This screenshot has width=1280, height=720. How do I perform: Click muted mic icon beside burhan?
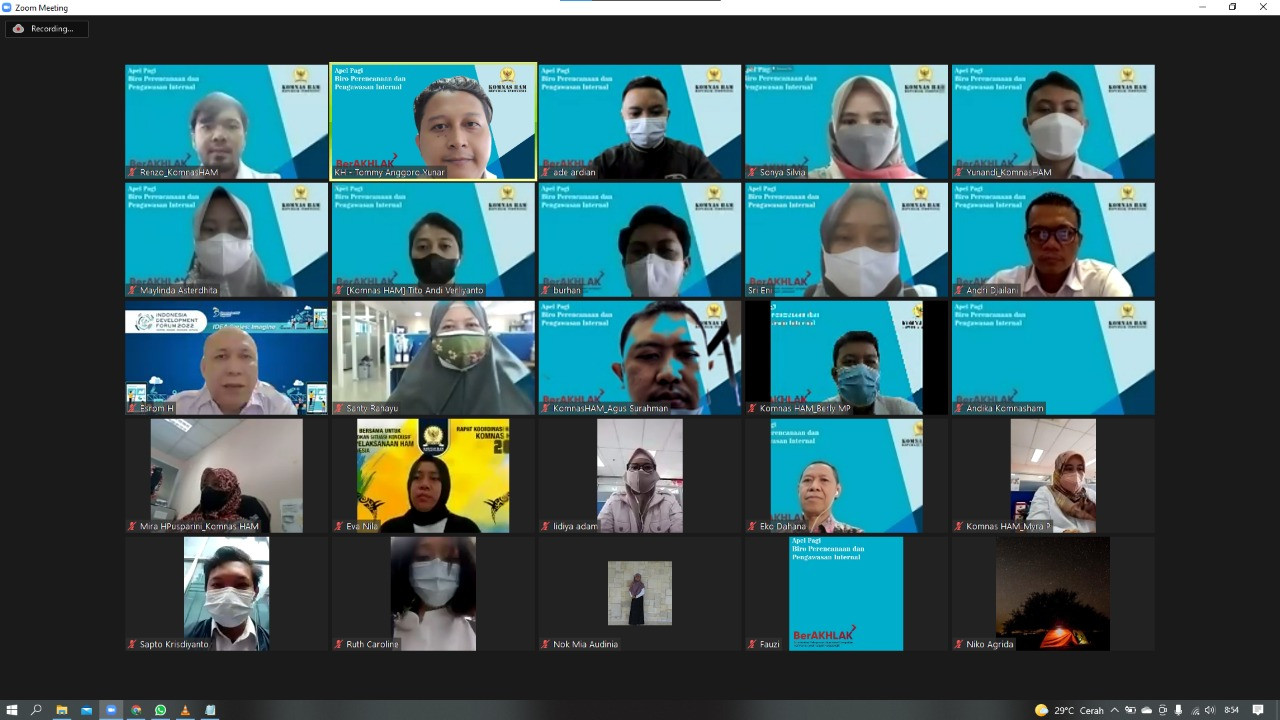(545, 290)
